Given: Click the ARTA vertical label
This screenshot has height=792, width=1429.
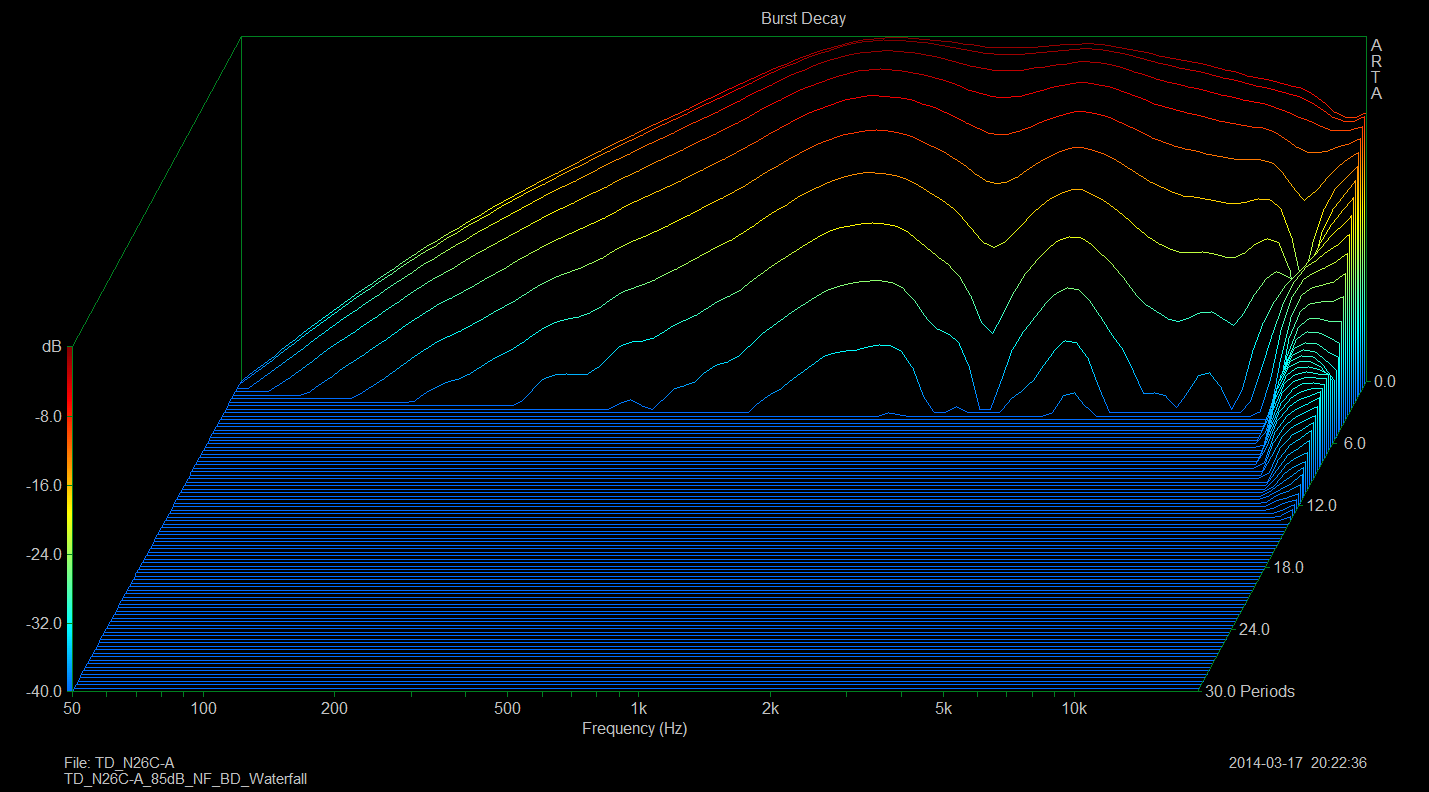Looking at the screenshot, I should coord(1376,70).
